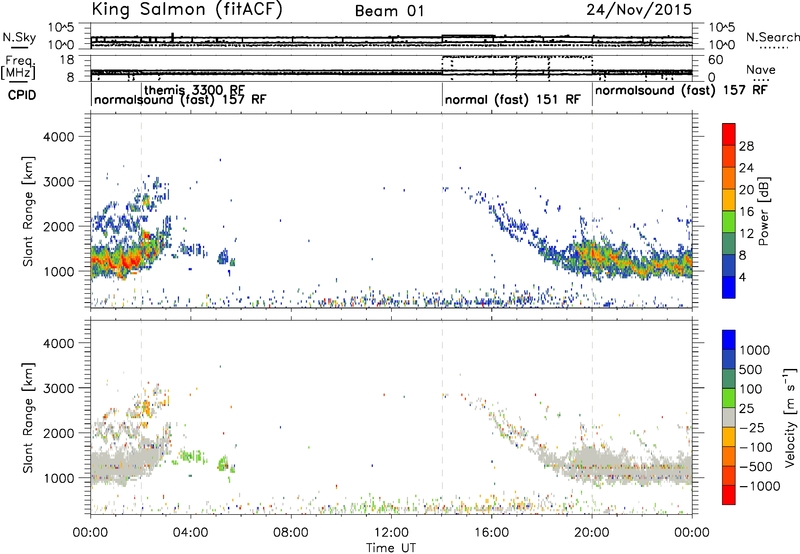
Task: Click power panel 'Slant Range [km]' axis label
Action: [x=28, y=211]
